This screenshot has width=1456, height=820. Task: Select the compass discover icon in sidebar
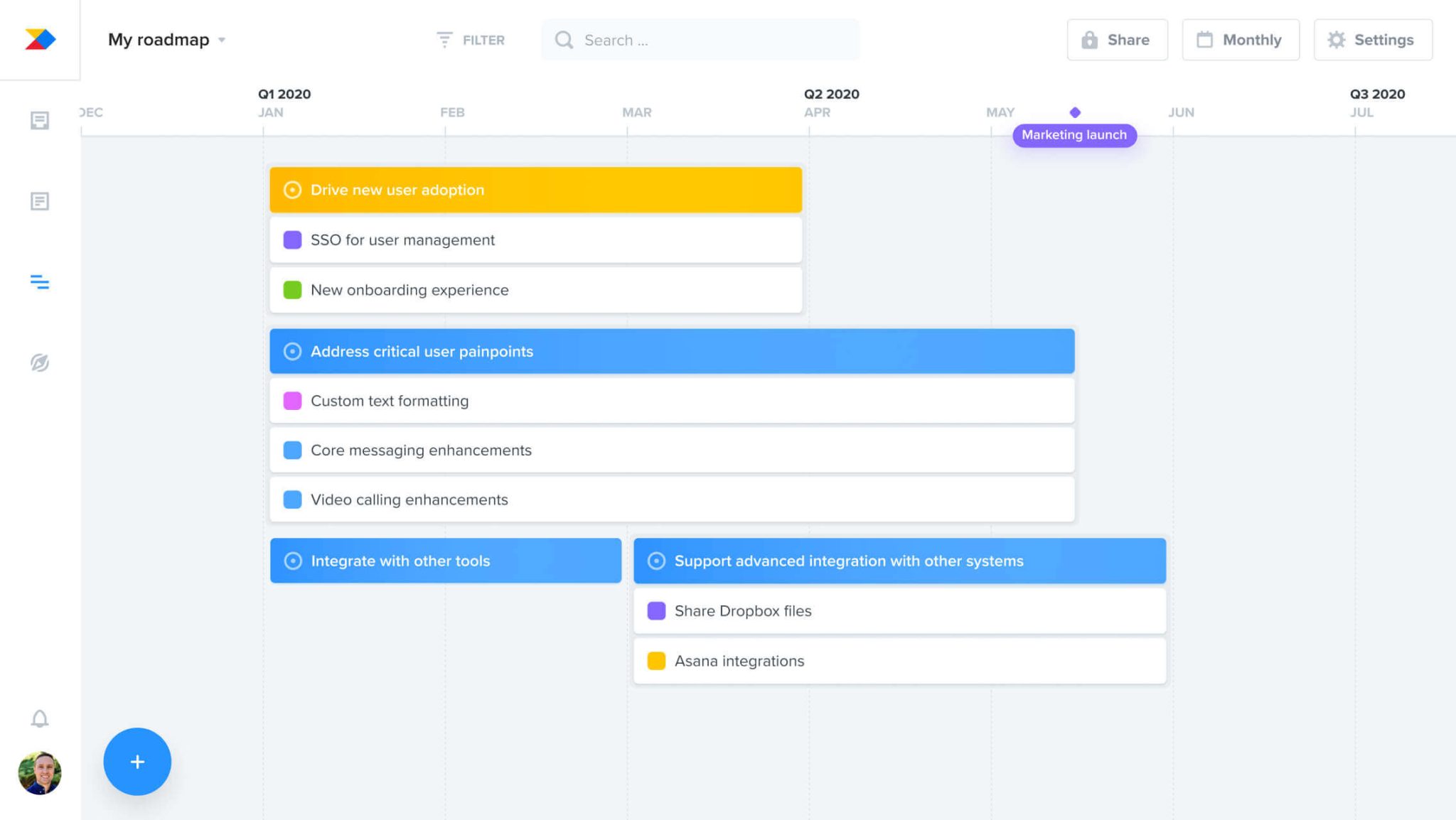coord(40,362)
